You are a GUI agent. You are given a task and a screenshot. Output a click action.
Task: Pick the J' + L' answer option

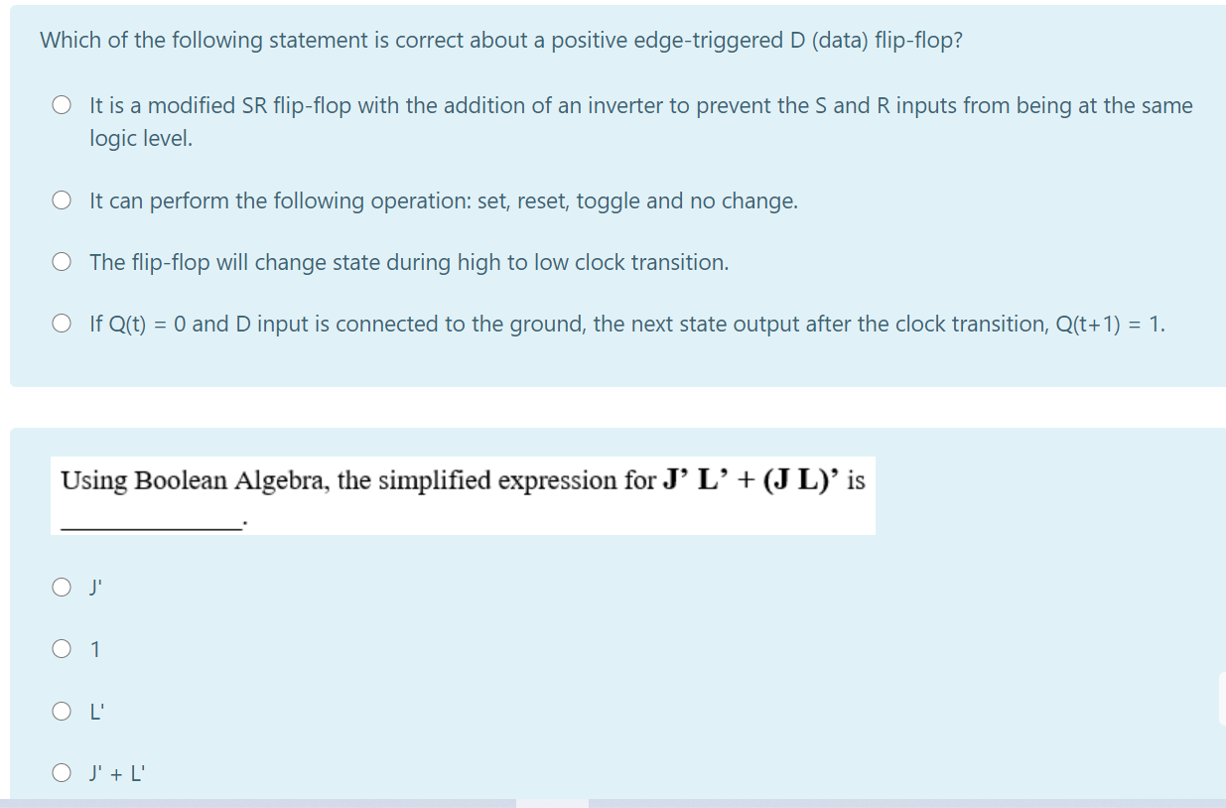[61, 771]
